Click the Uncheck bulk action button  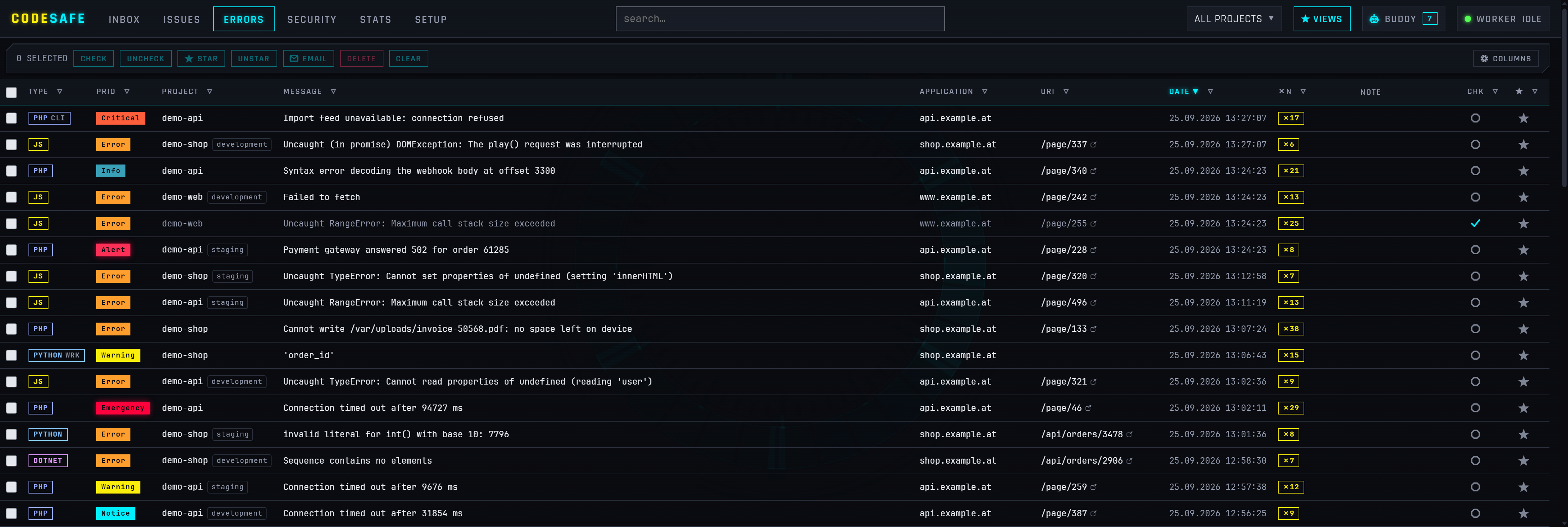[145, 58]
